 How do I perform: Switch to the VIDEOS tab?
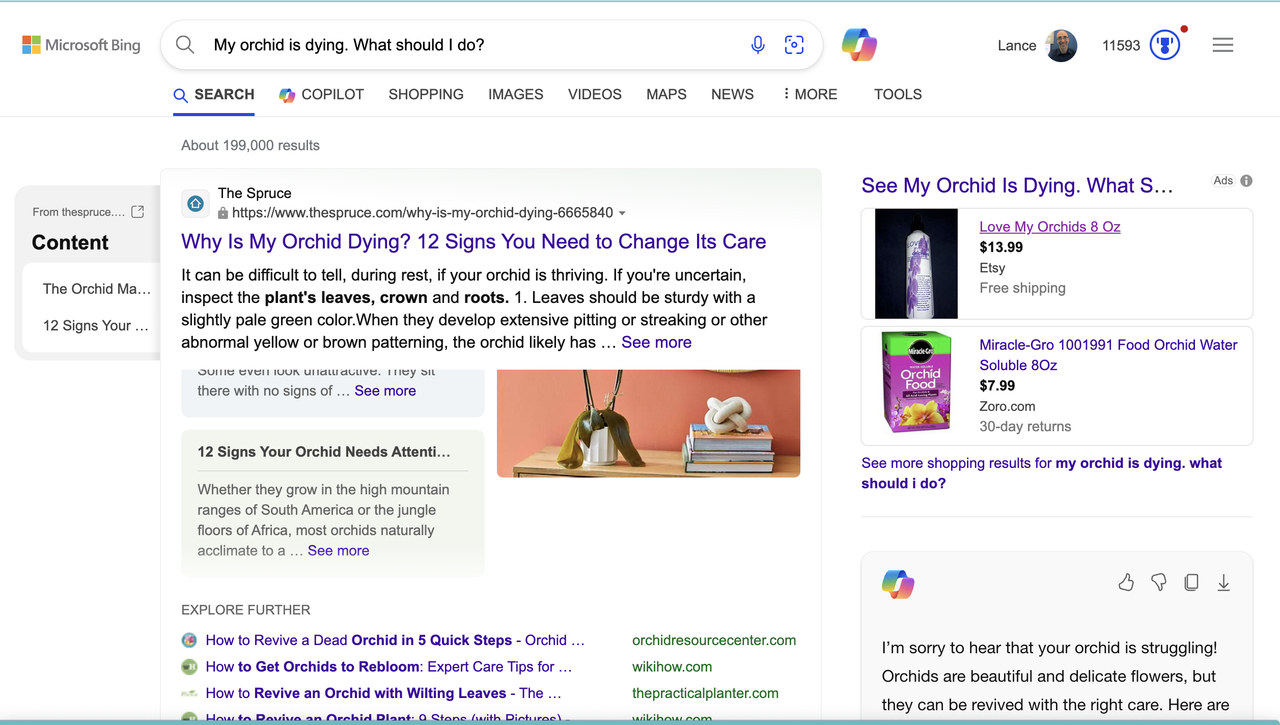click(x=595, y=94)
